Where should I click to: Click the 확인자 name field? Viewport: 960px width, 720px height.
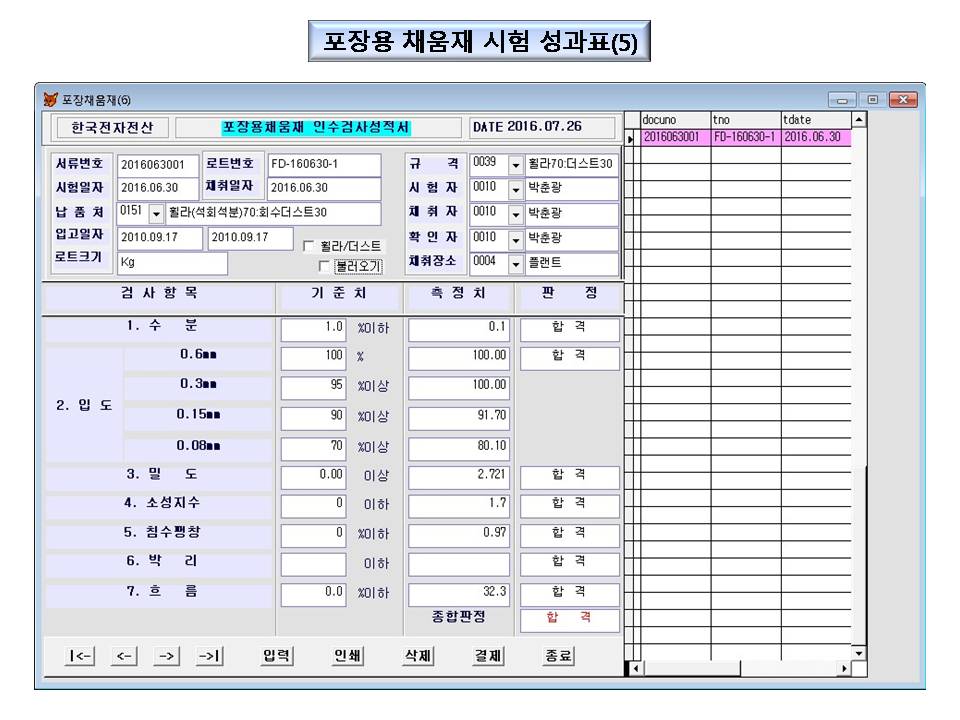point(571,238)
